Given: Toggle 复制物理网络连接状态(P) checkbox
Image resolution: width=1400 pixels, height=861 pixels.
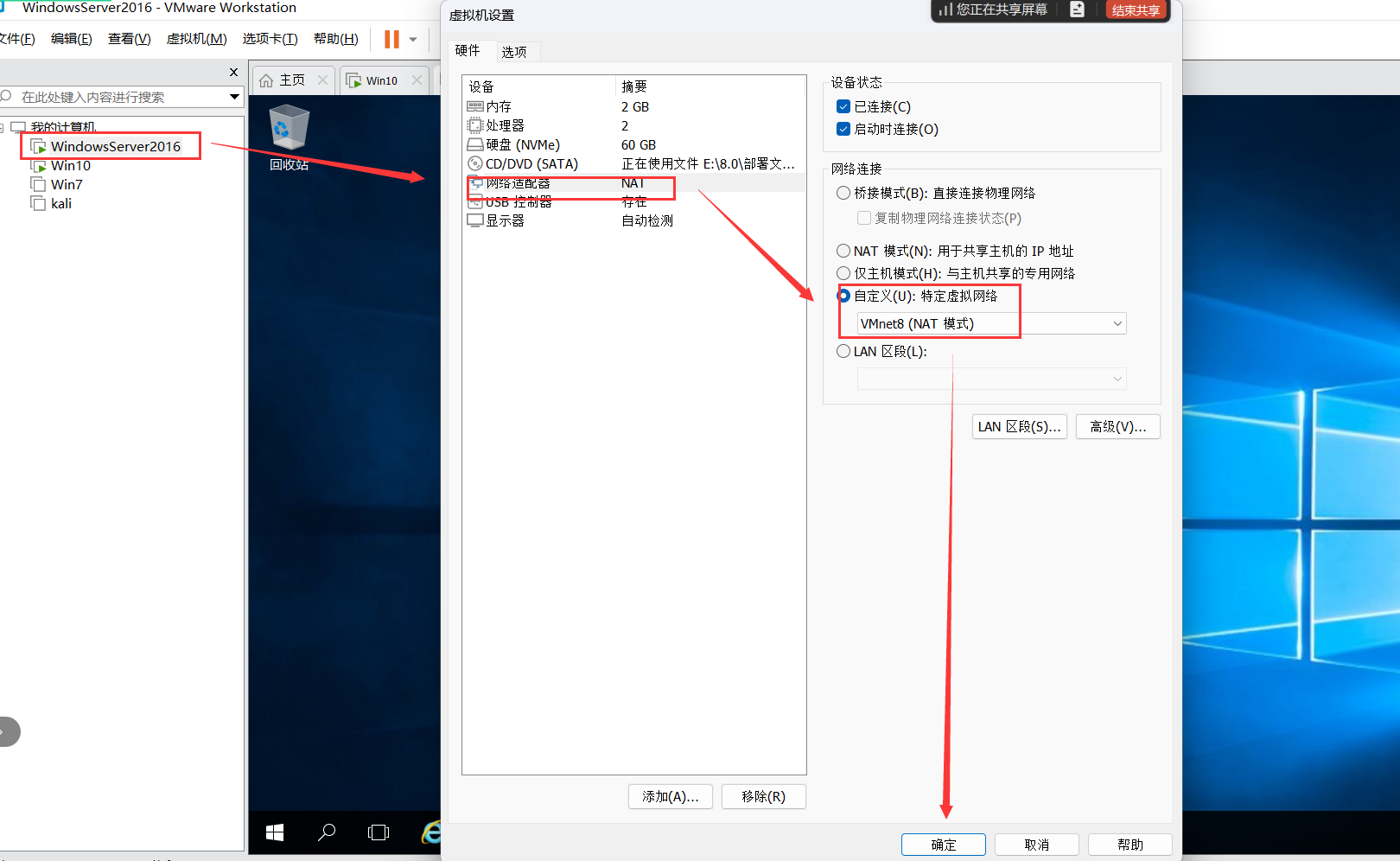Looking at the screenshot, I should point(864,218).
